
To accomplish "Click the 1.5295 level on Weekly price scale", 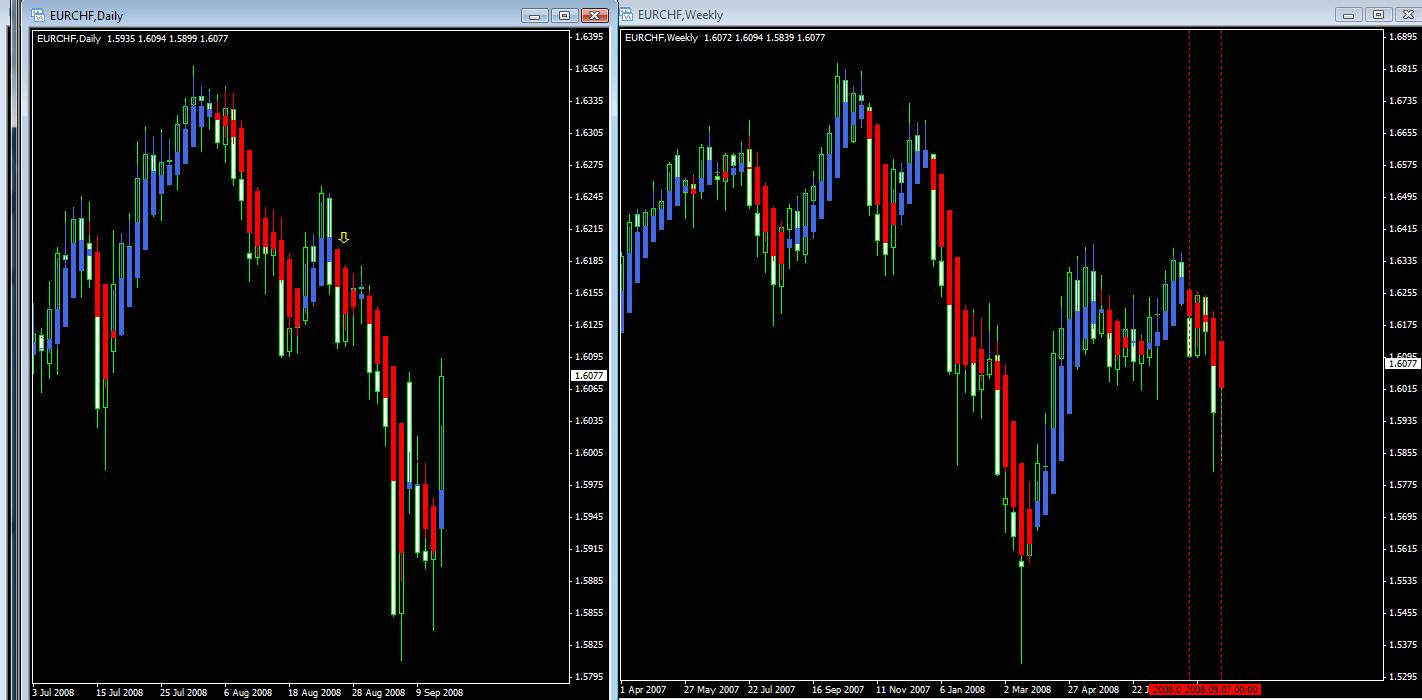I will coord(1405,677).
